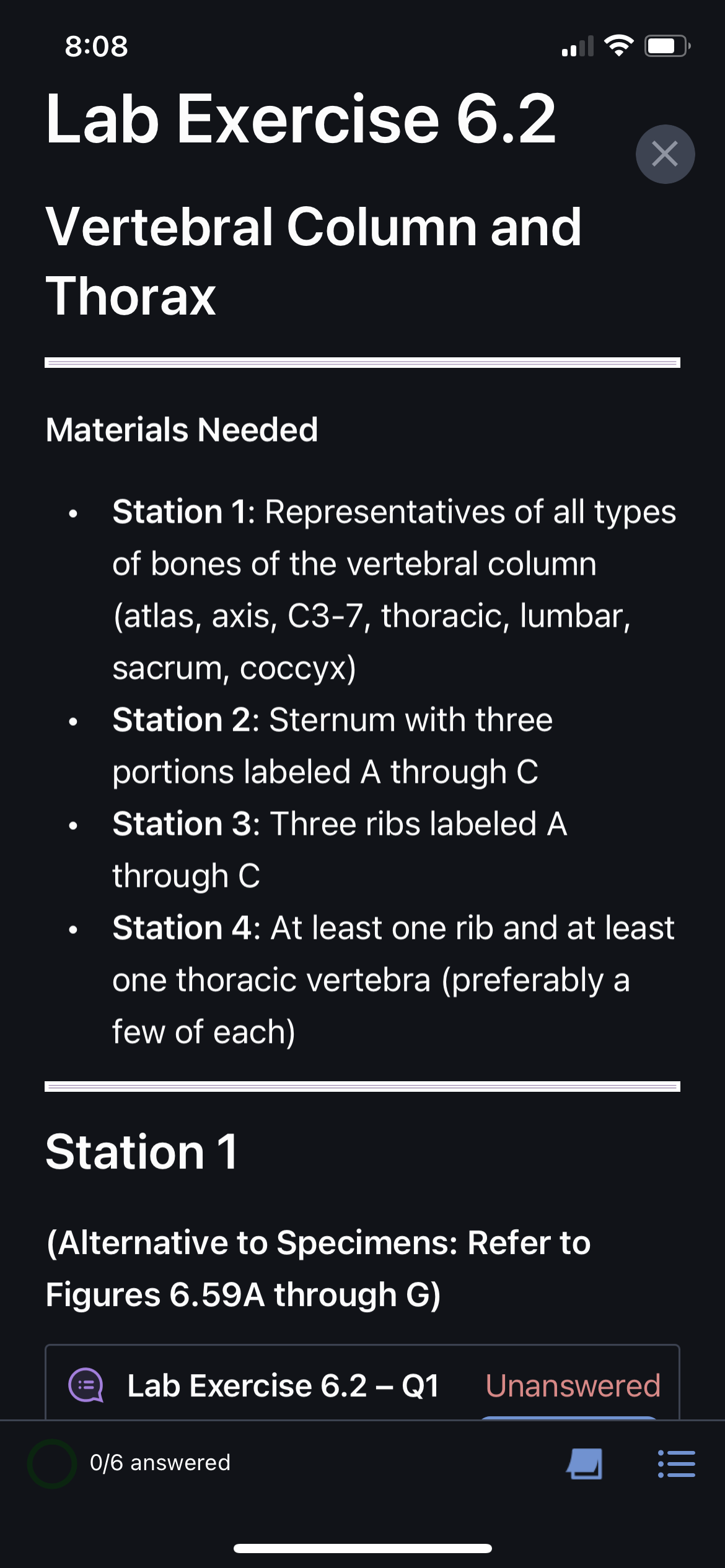The image size is (725, 1568).
Task: Tap the cellular signal bars icon
Action: click(x=578, y=46)
